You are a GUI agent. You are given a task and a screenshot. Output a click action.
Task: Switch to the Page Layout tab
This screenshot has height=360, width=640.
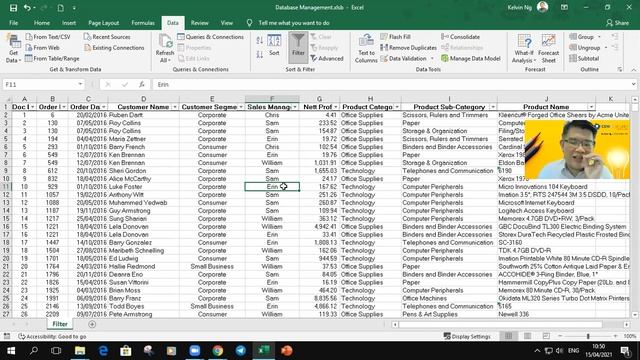tap(104, 23)
